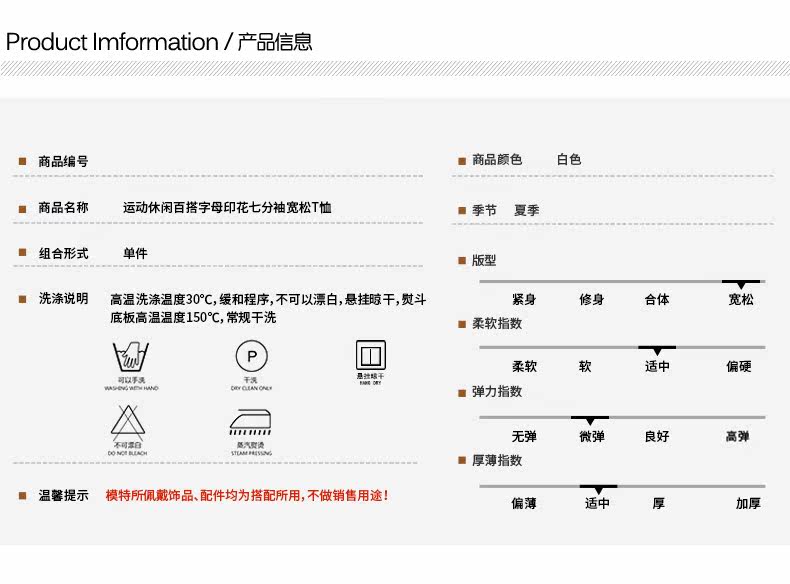Click the hang dry square icon
The image size is (790, 584).
371,355
